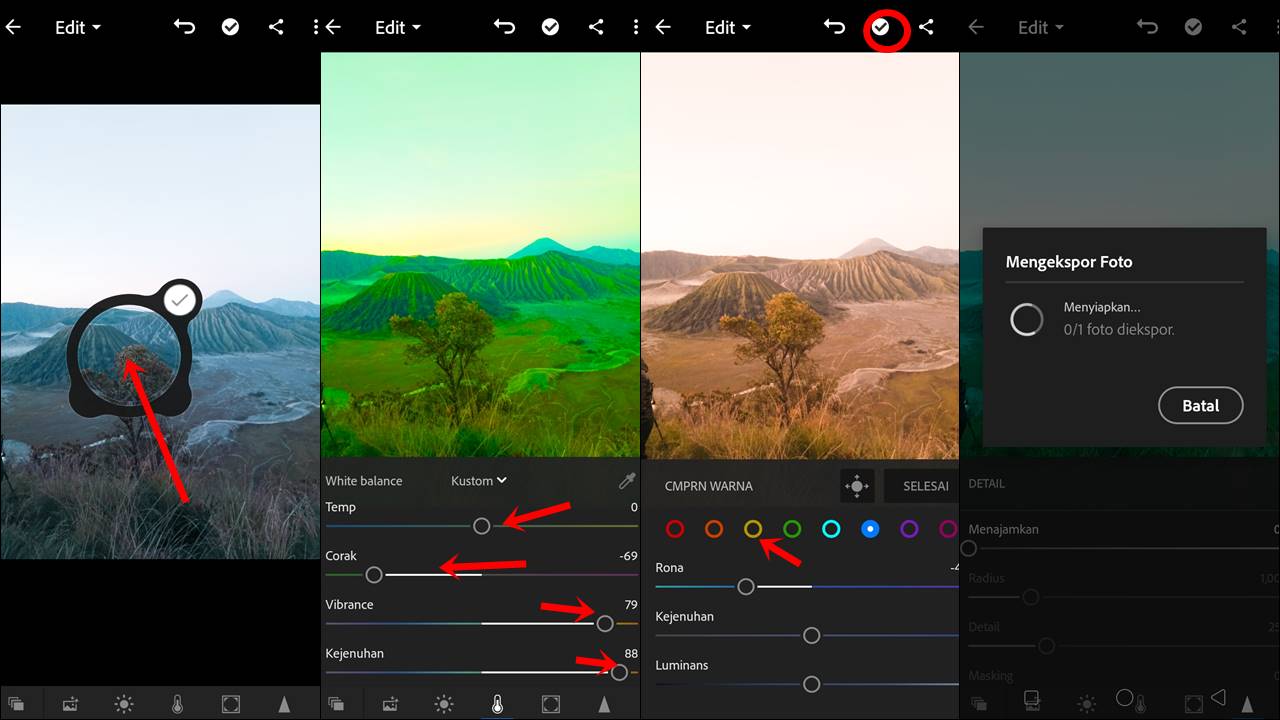Screen dimensions: 1280x720
Task: Click the Temp slider handle
Action: point(482,526)
